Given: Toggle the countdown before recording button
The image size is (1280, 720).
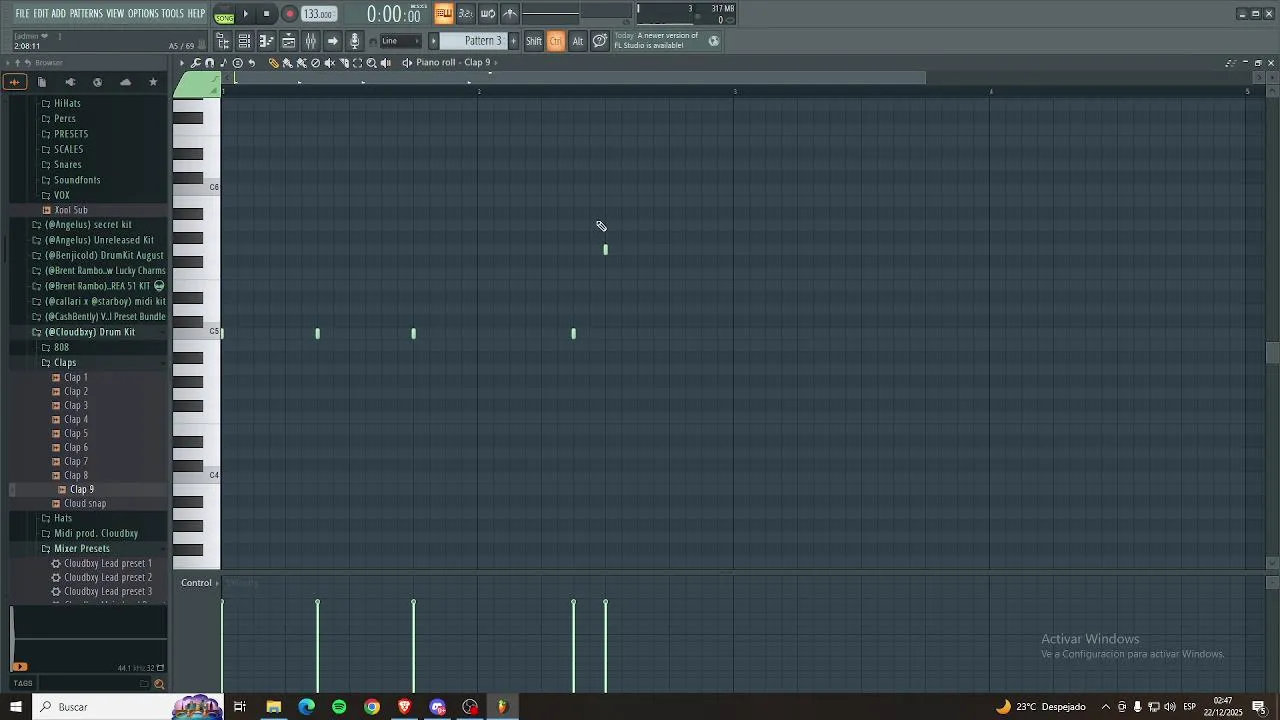Looking at the screenshot, I should tap(466, 14).
